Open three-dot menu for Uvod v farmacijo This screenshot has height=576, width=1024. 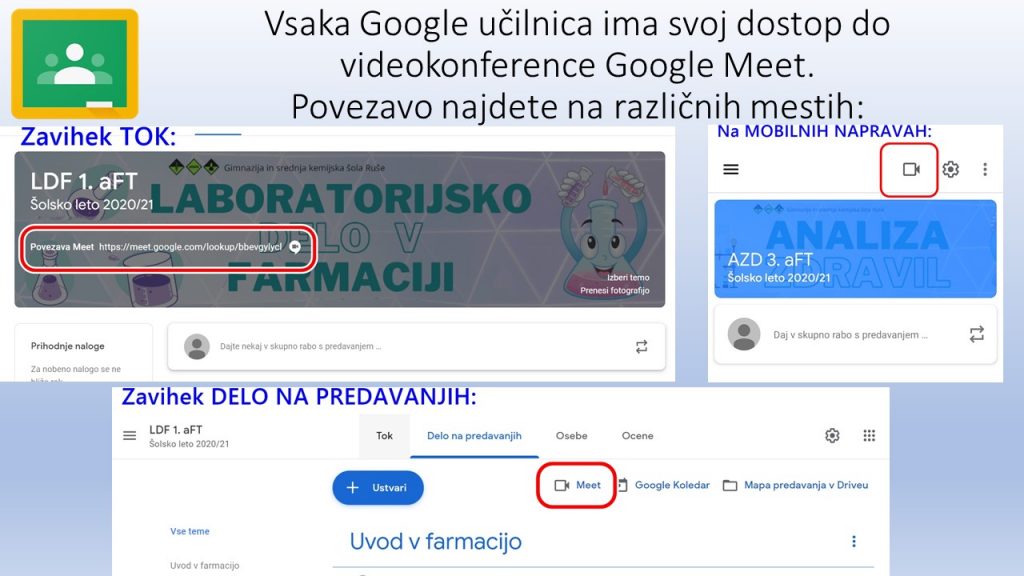pyautogui.click(x=854, y=541)
